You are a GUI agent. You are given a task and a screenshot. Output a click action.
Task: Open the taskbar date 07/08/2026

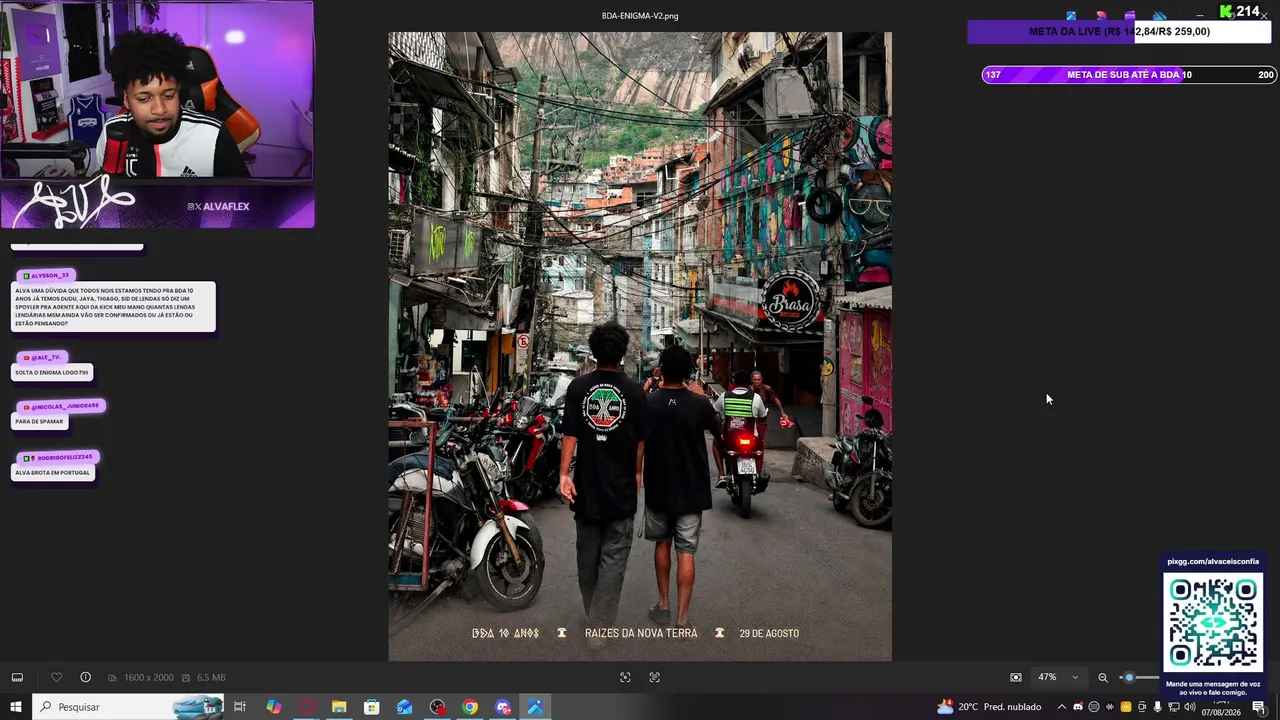(x=1221, y=712)
